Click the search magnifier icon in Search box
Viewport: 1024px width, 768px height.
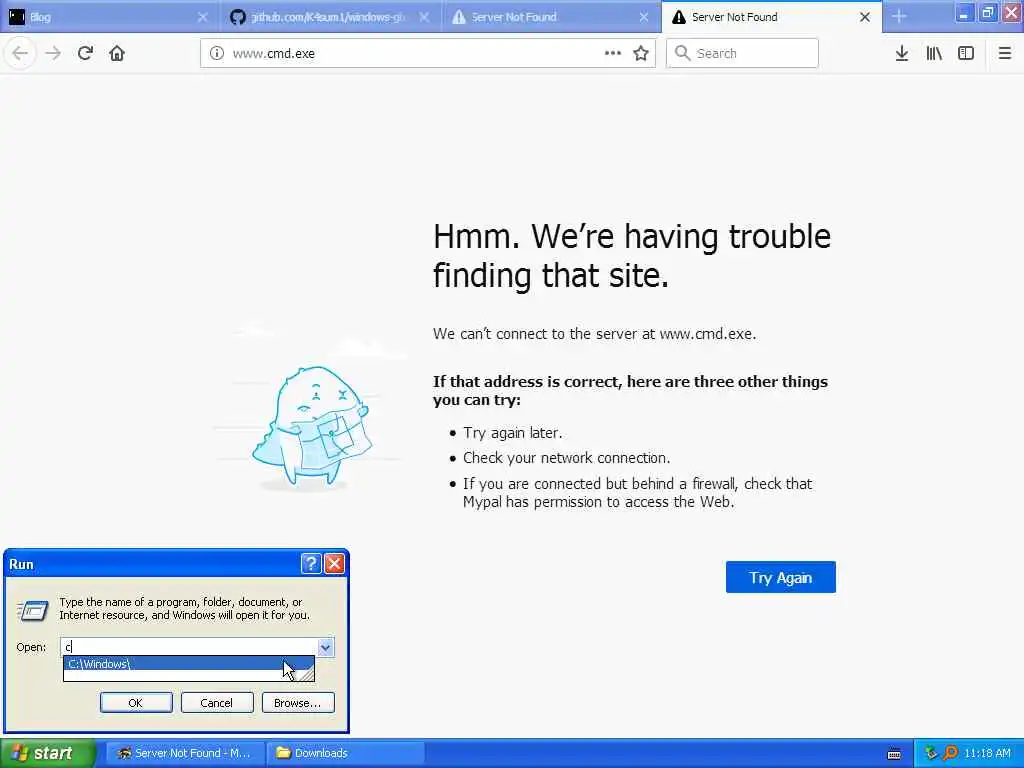(682, 53)
